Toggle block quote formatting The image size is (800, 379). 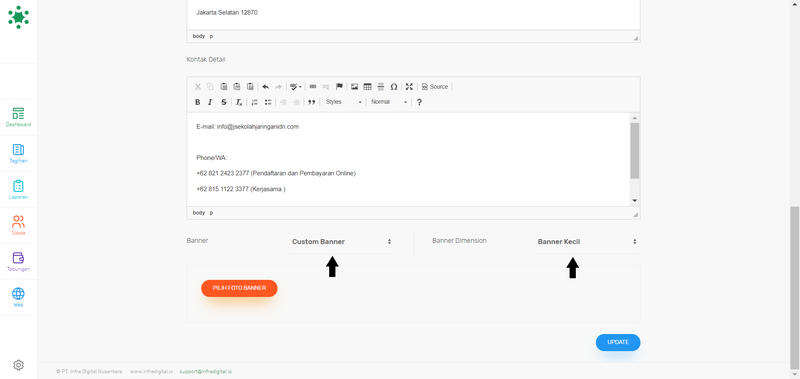[312, 102]
